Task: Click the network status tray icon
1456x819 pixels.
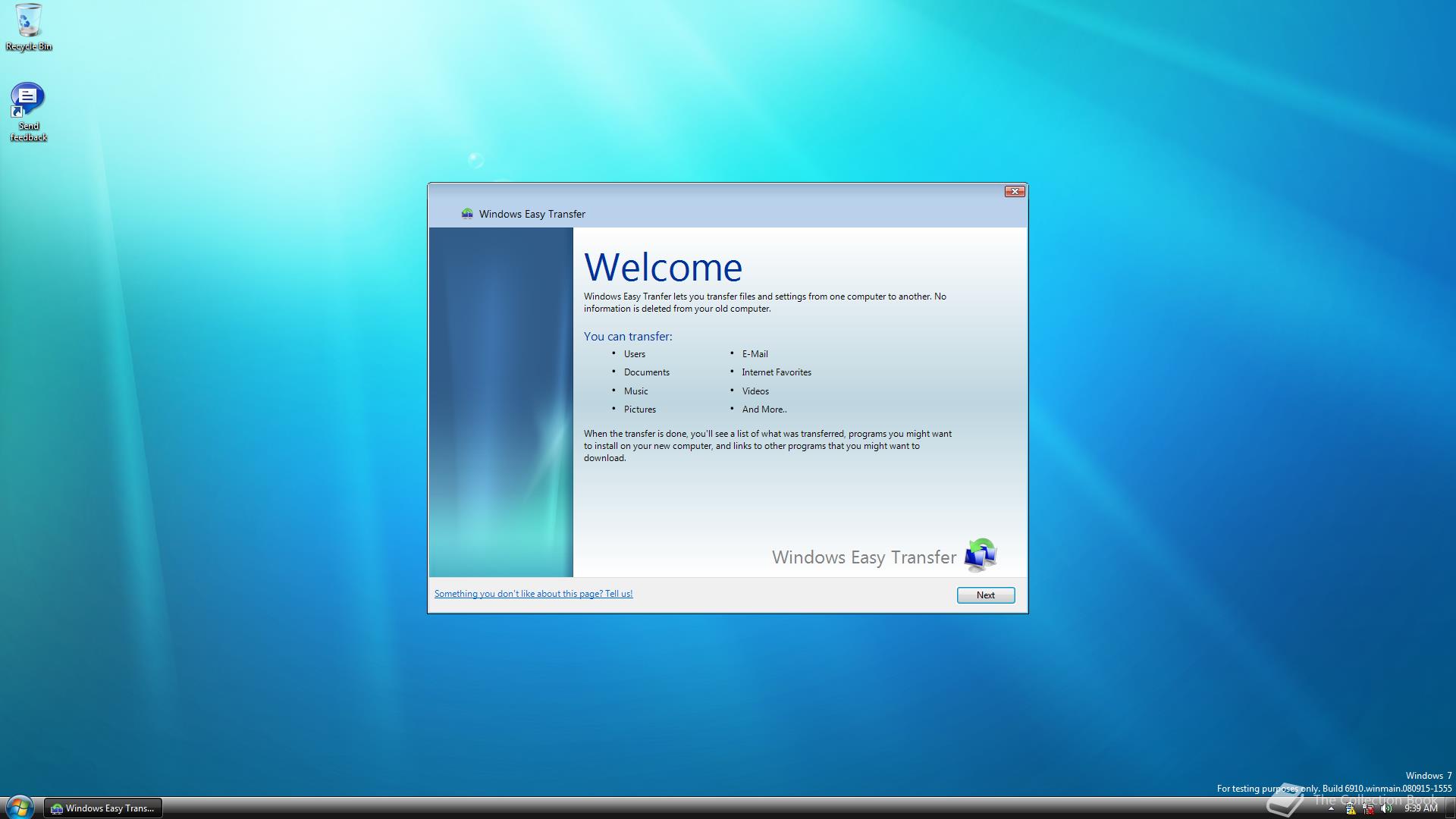Action: point(1368,808)
